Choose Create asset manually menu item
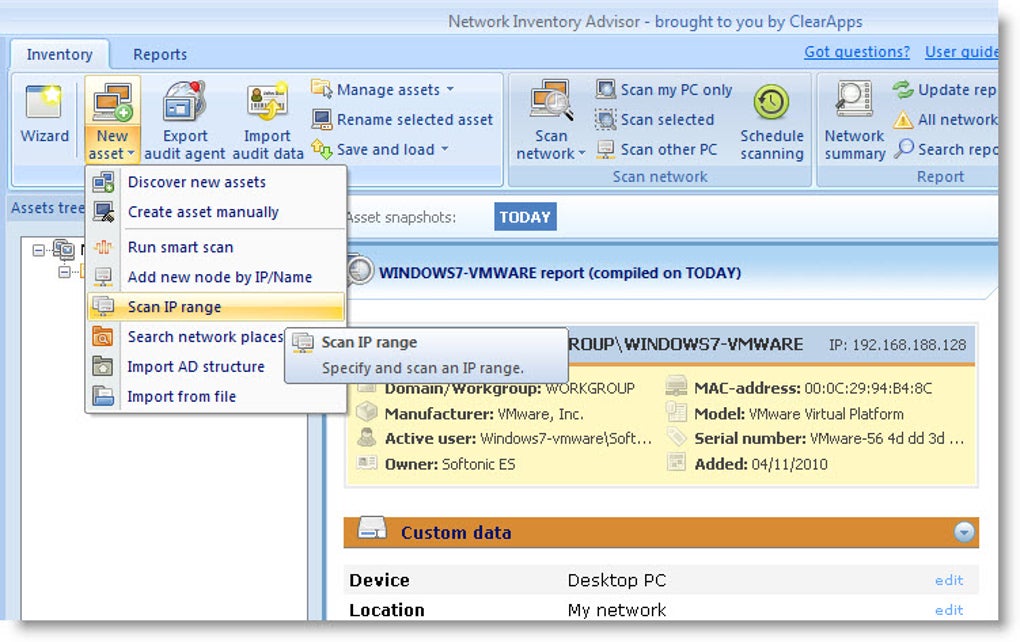1020x642 pixels. click(216, 212)
